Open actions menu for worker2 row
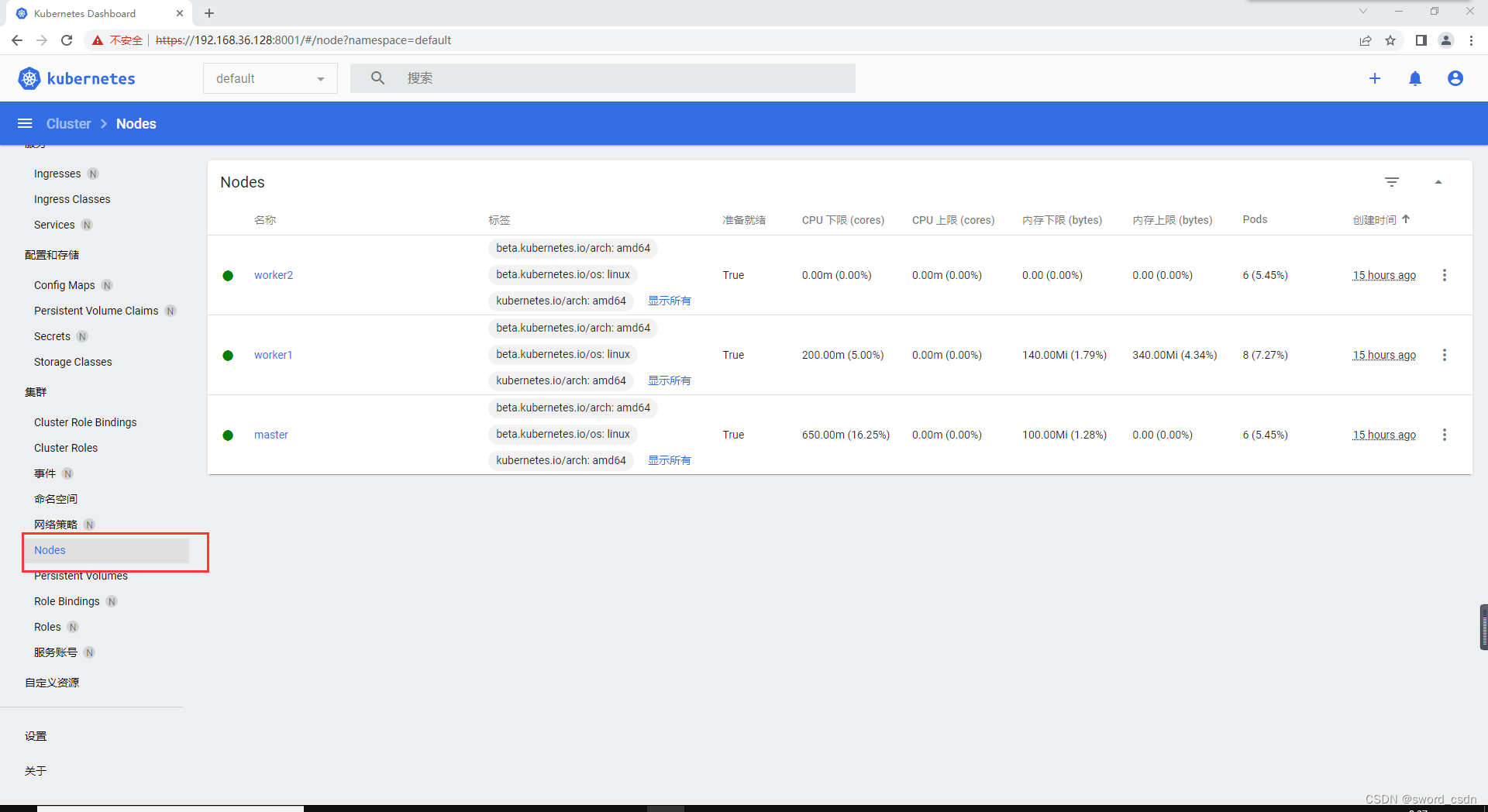Screen dimensions: 1488x812 coord(1445,275)
